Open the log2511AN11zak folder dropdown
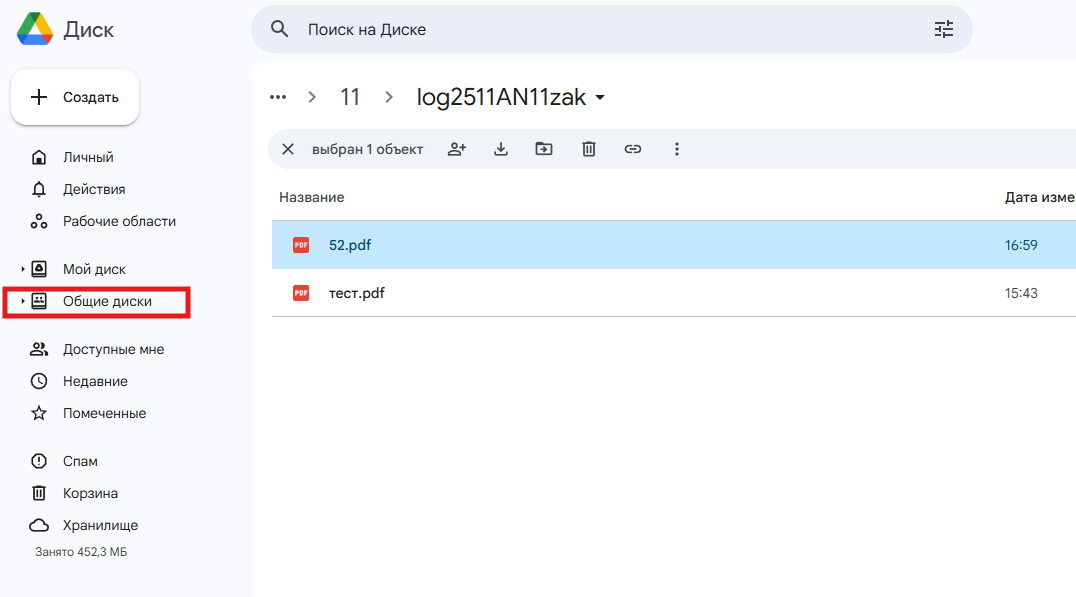1076x597 pixels. (600, 98)
